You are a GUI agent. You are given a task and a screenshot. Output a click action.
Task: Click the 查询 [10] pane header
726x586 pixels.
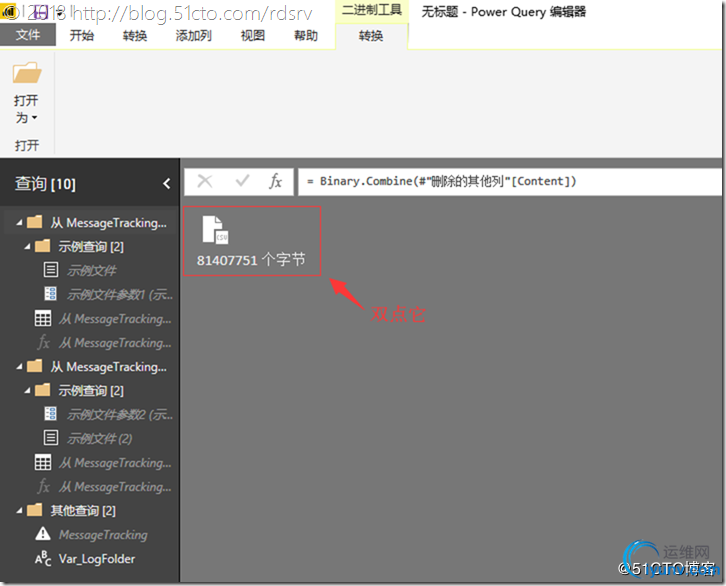pos(45,184)
